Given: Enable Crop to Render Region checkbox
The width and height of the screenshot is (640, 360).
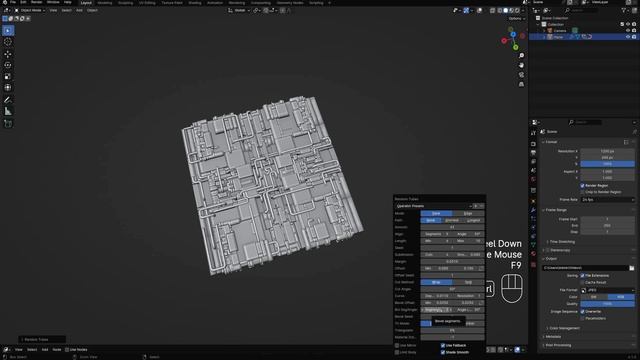Looking at the screenshot, I should pos(582,192).
